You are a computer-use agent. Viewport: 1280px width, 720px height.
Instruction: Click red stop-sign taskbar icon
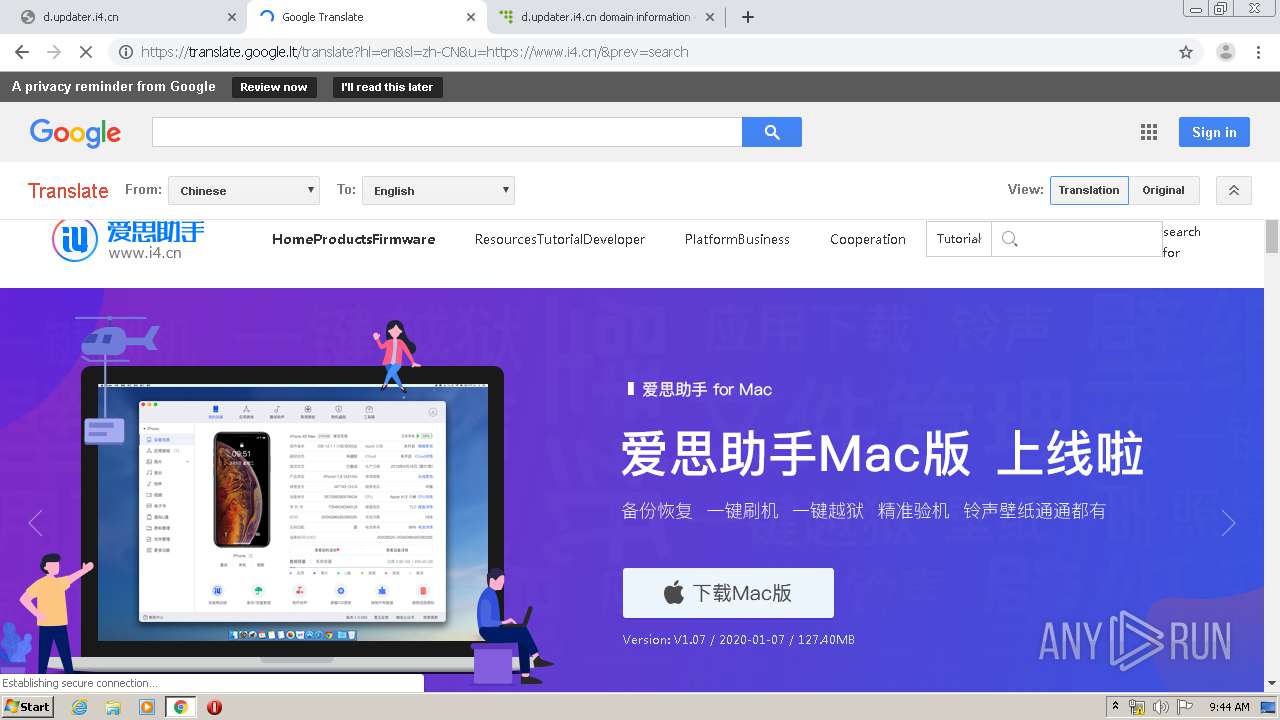(x=214, y=707)
